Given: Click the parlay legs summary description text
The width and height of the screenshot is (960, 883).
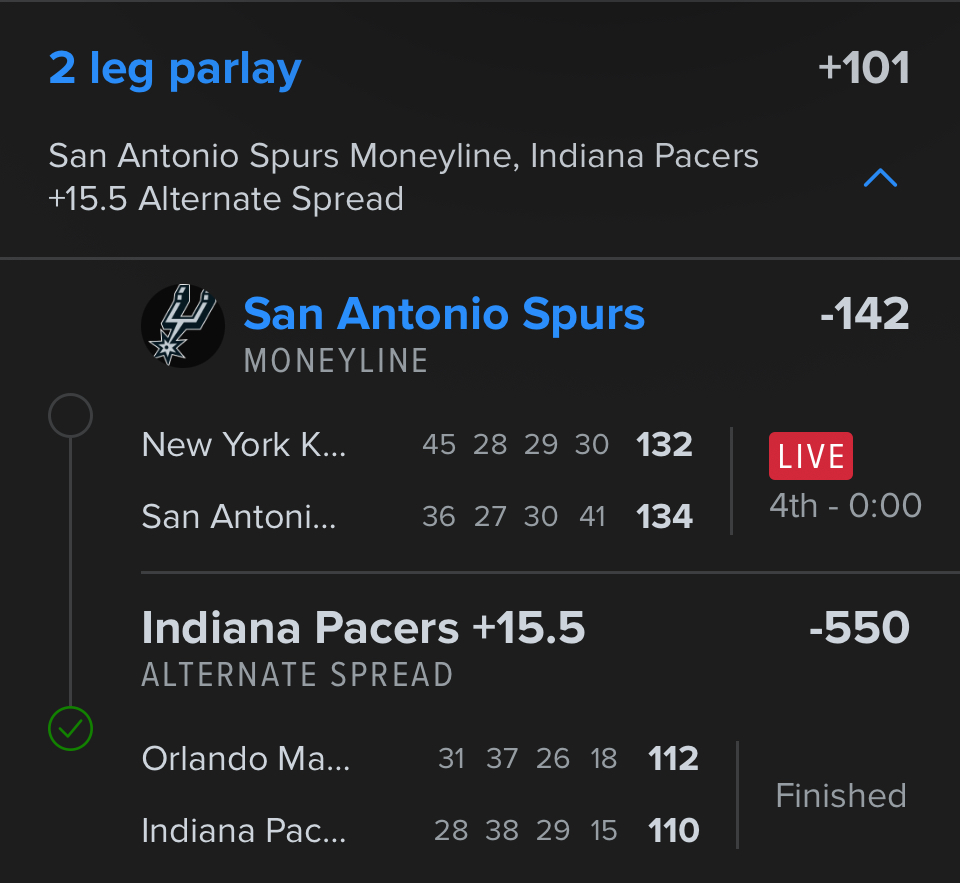Looking at the screenshot, I should (x=403, y=177).
